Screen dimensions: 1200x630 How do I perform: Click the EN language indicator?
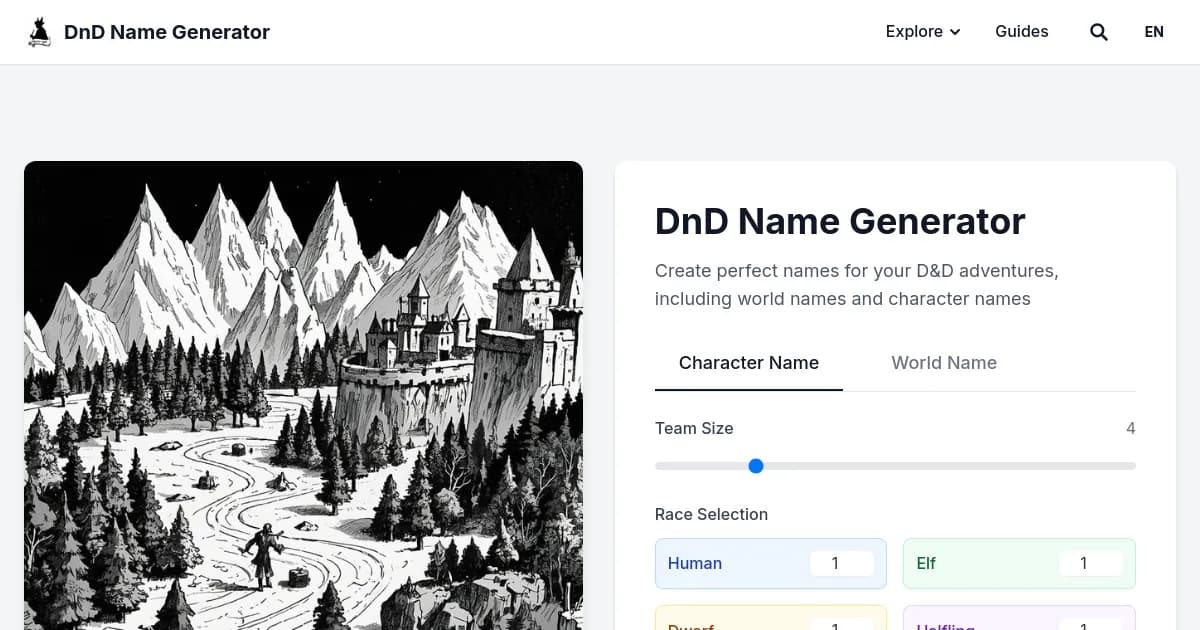[x=1153, y=31]
